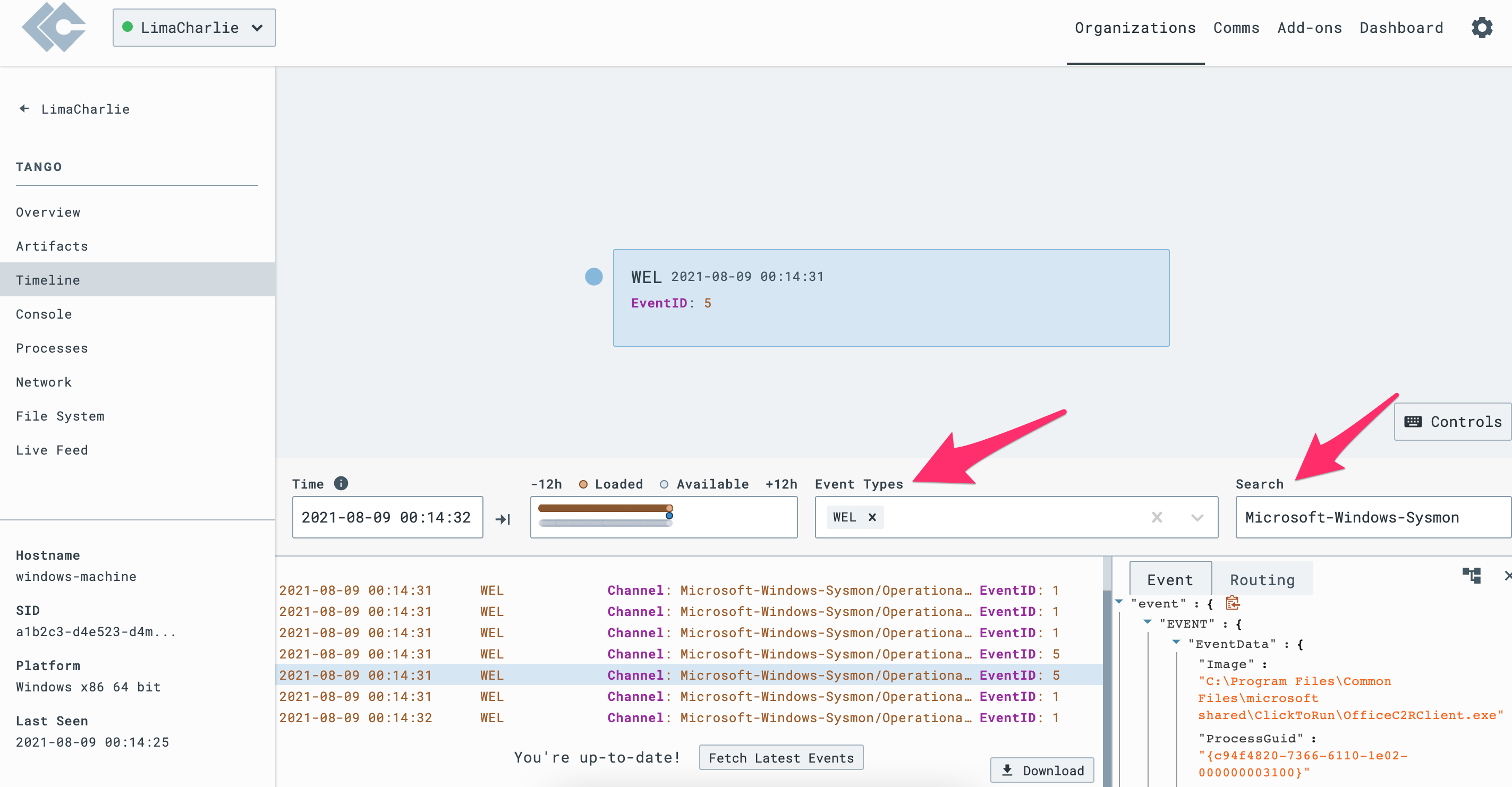The width and height of the screenshot is (1512, 787).
Task: Click Fetch Latest Events button
Action: coord(780,758)
